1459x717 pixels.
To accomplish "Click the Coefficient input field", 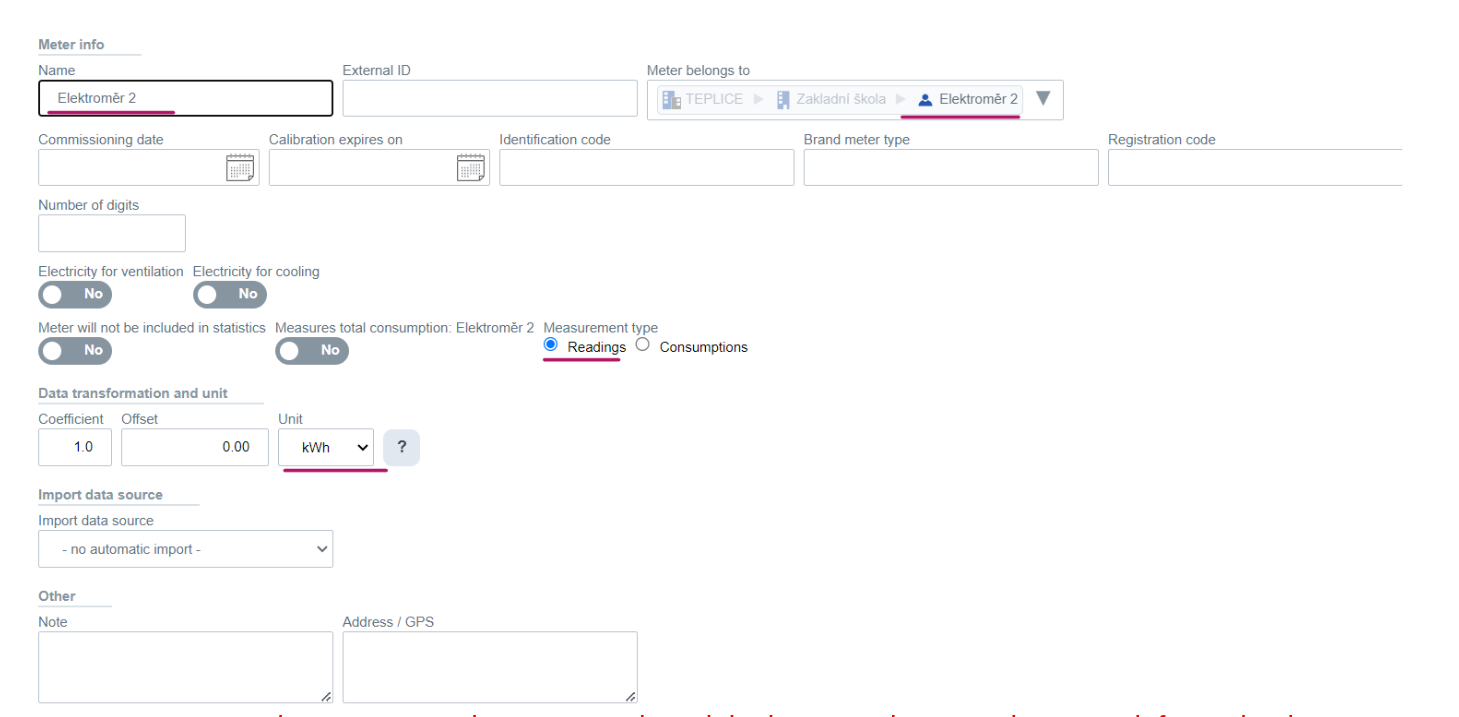I will (75, 447).
